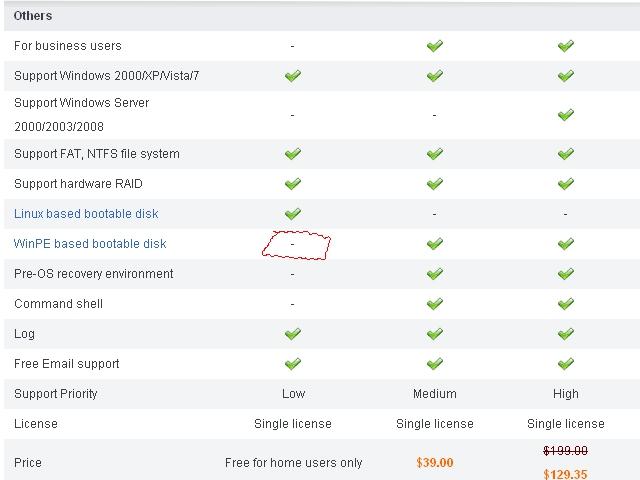The width and height of the screenshot is (640, 480).
Task: Click the business users checkmark in the $39.00 column
Action: click(x=434, y=46)
